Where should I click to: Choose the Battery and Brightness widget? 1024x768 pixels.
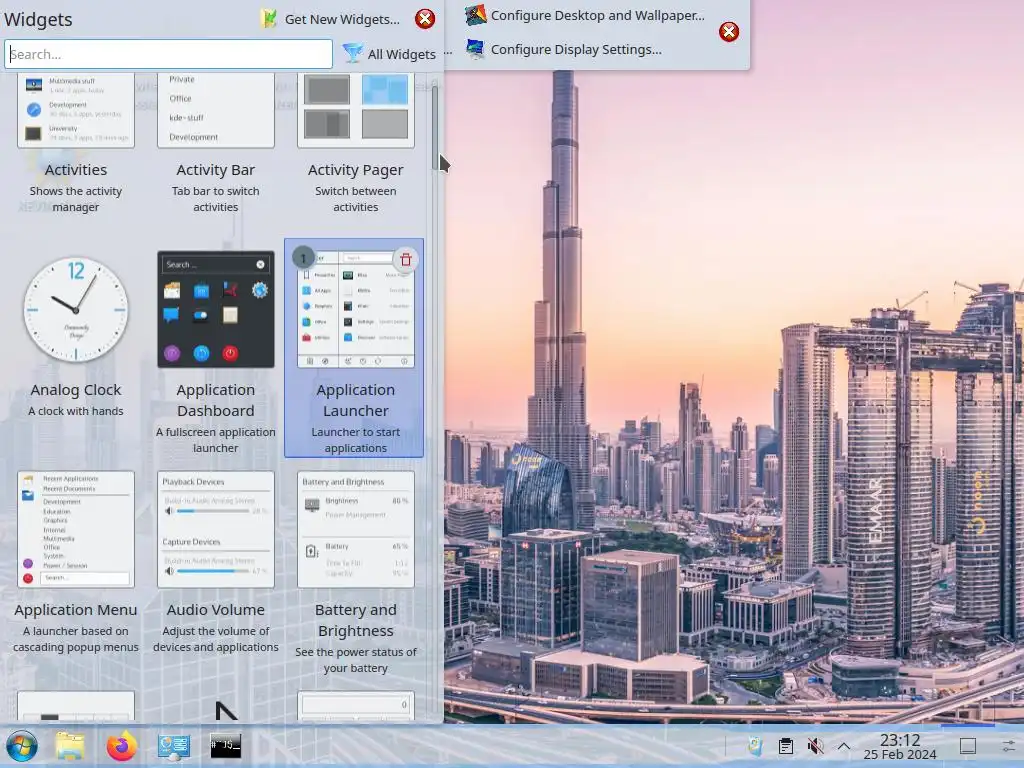pyautogui.click(x=355, y=529)
